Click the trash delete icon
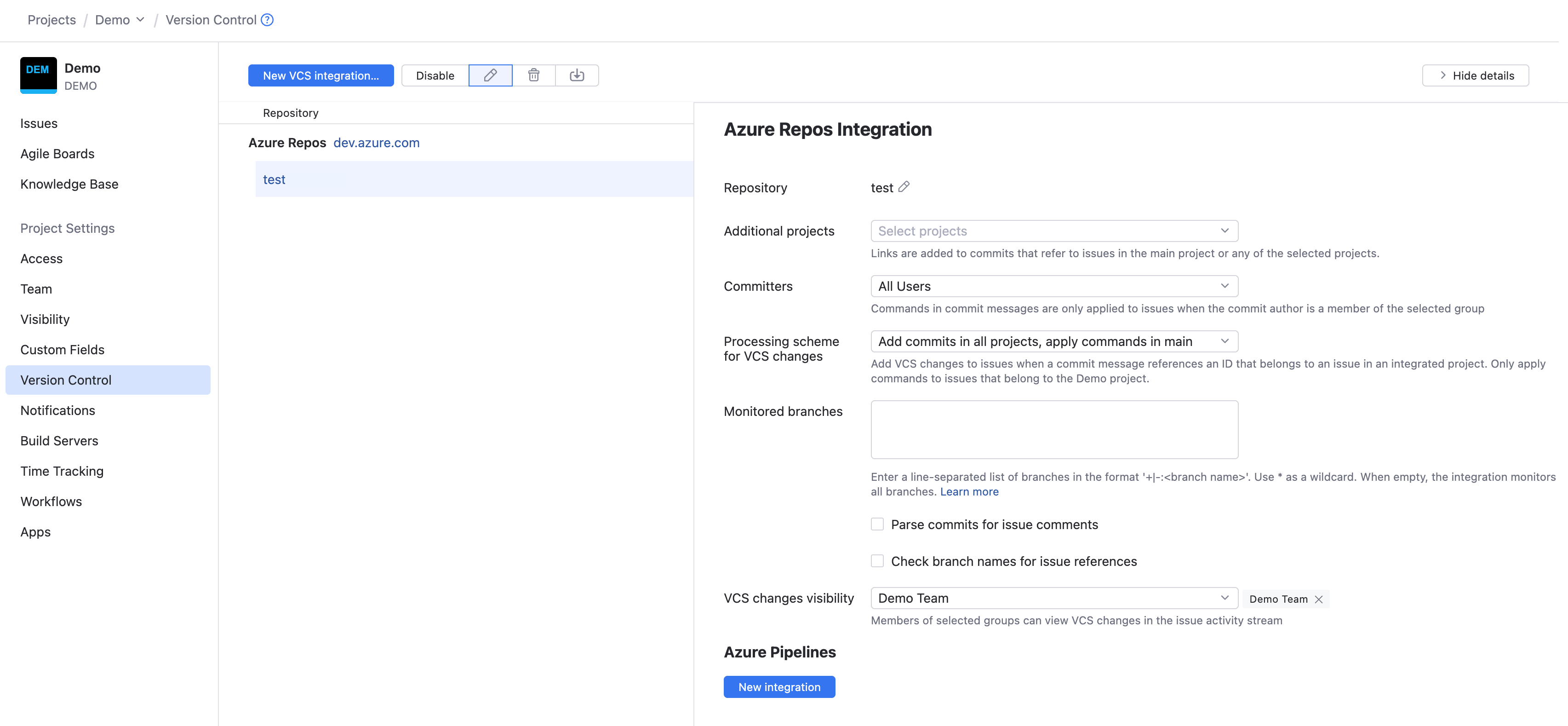 (533, 75)
